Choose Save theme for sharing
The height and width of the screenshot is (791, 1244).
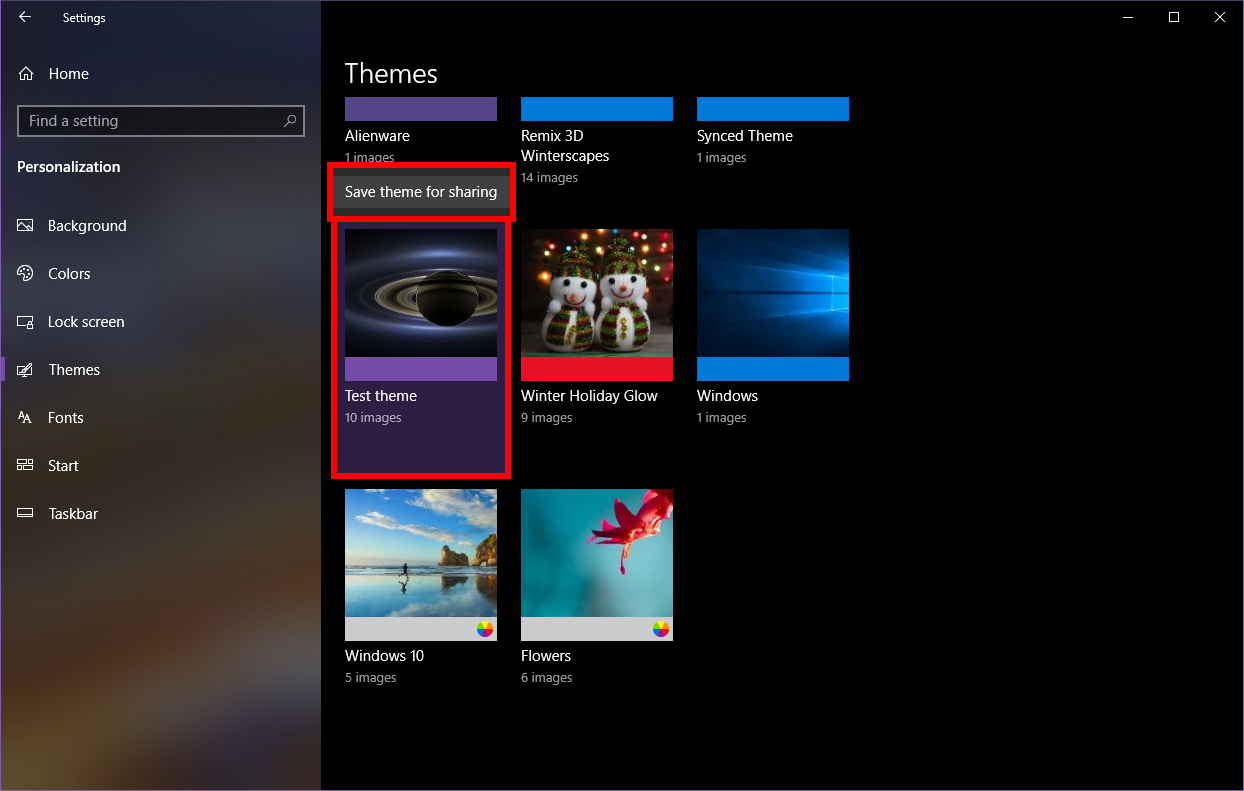(421, 192)
